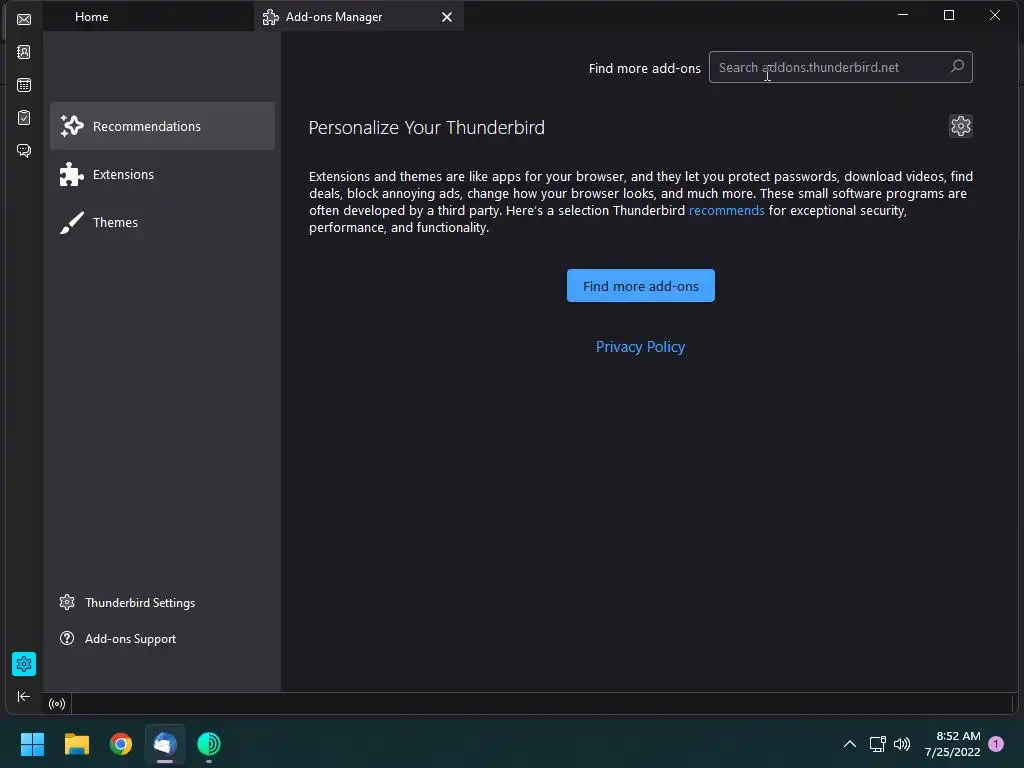This screenshot has height=768, width=1024.
Task: Focus the Search addons.thunderbird.net field
Action: [x=840, y=67]
